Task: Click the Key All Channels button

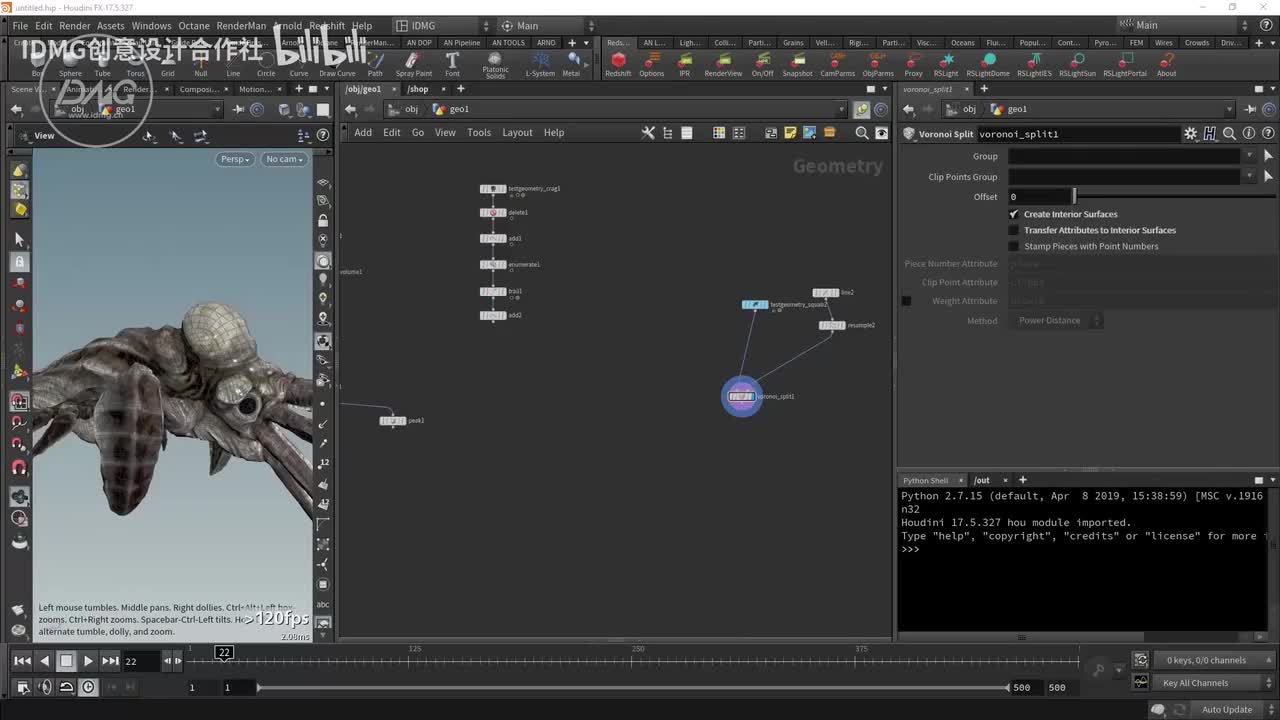Action: [1195, 683]
